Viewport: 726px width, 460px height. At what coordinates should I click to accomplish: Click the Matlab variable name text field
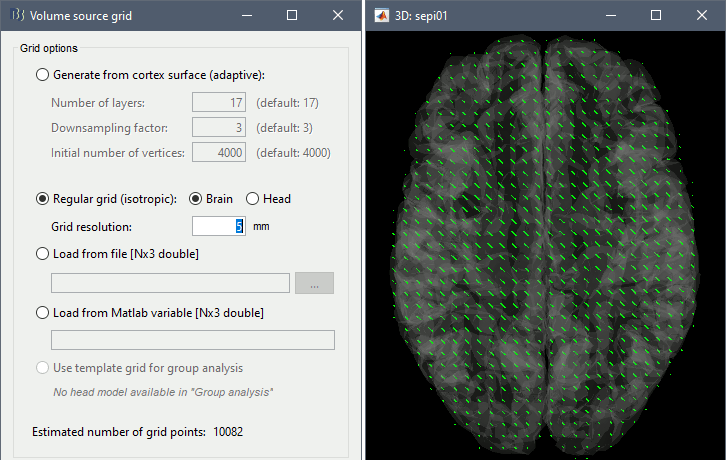point(192,341)
